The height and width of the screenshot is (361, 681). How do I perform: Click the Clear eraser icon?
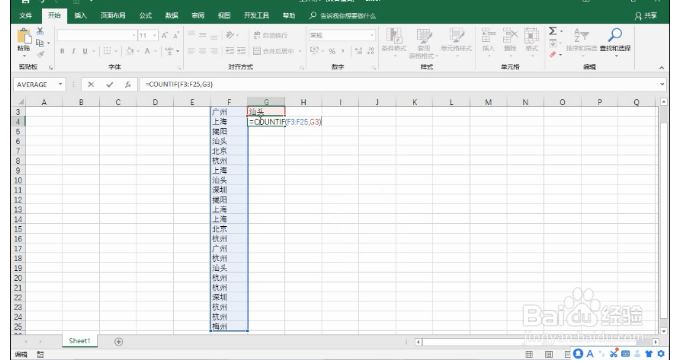coord(552,55)
